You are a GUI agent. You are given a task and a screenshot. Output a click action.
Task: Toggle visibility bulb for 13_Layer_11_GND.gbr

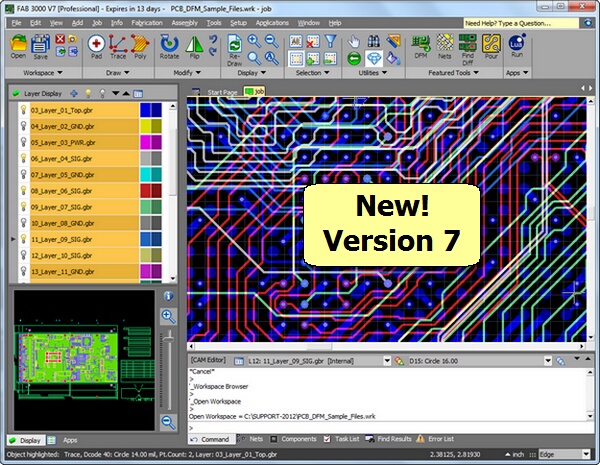click(23, 271)
